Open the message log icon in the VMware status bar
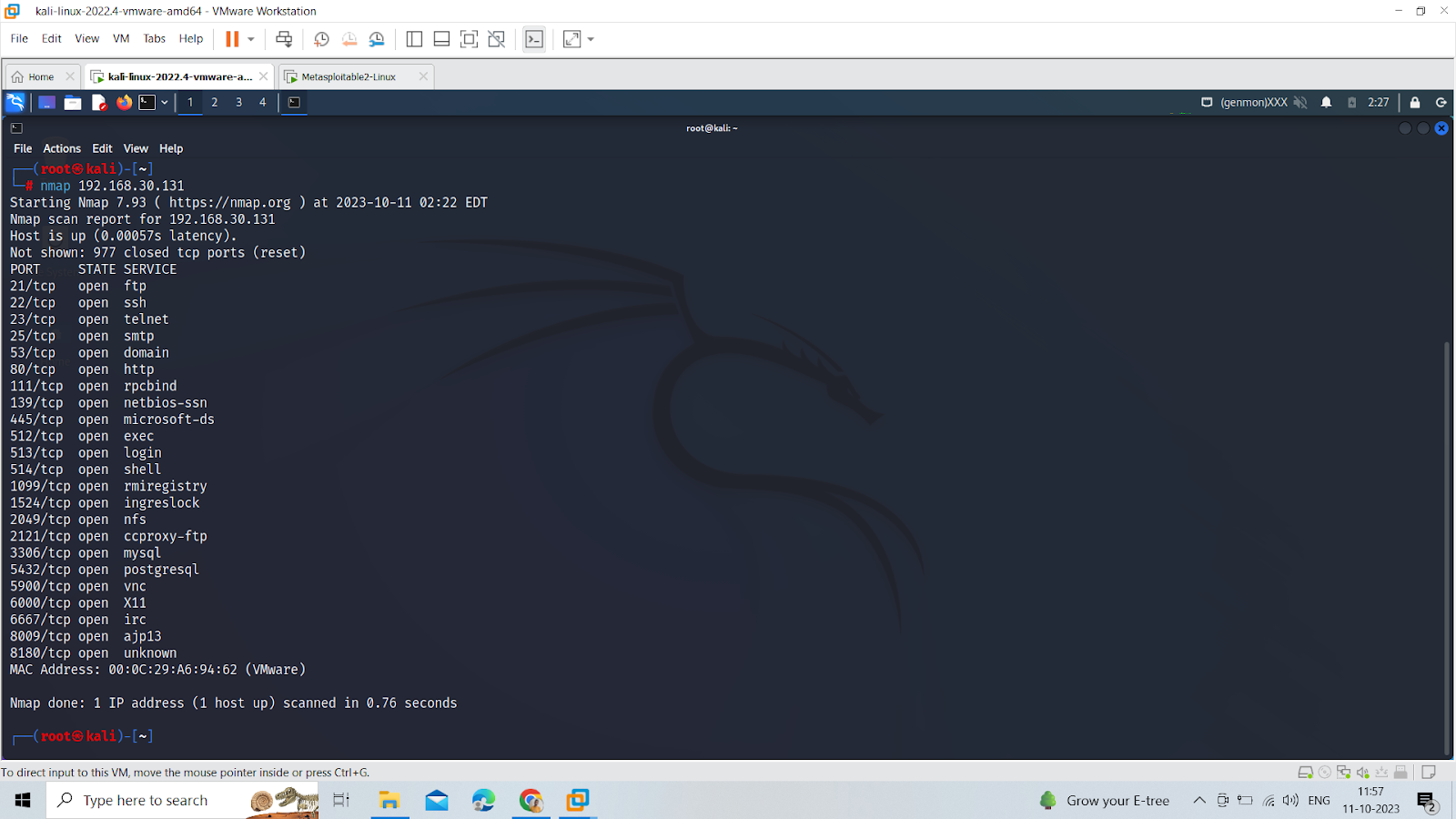This screenshot has height=819, width=1456. [1429, 773]
